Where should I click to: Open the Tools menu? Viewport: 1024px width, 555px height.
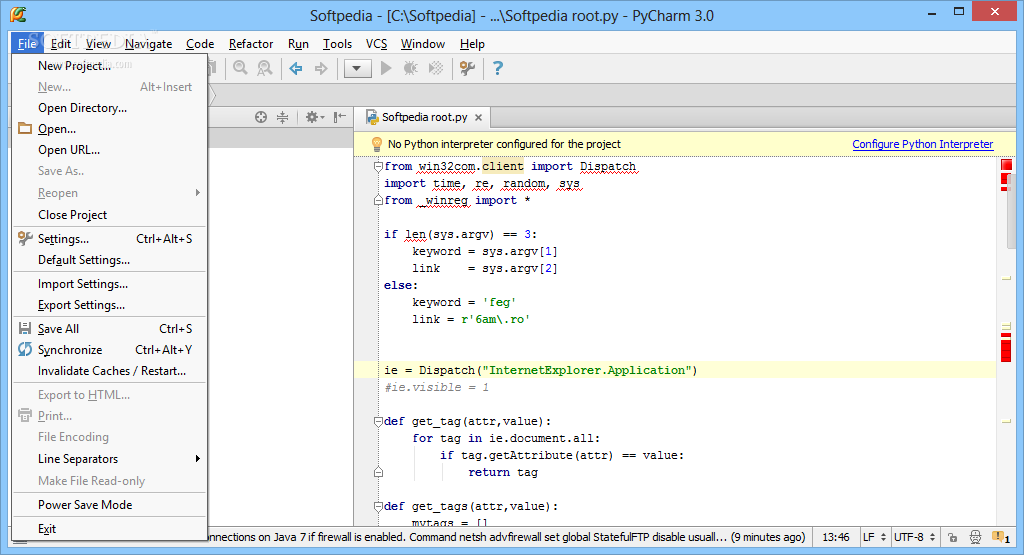[x=337, y=44]
